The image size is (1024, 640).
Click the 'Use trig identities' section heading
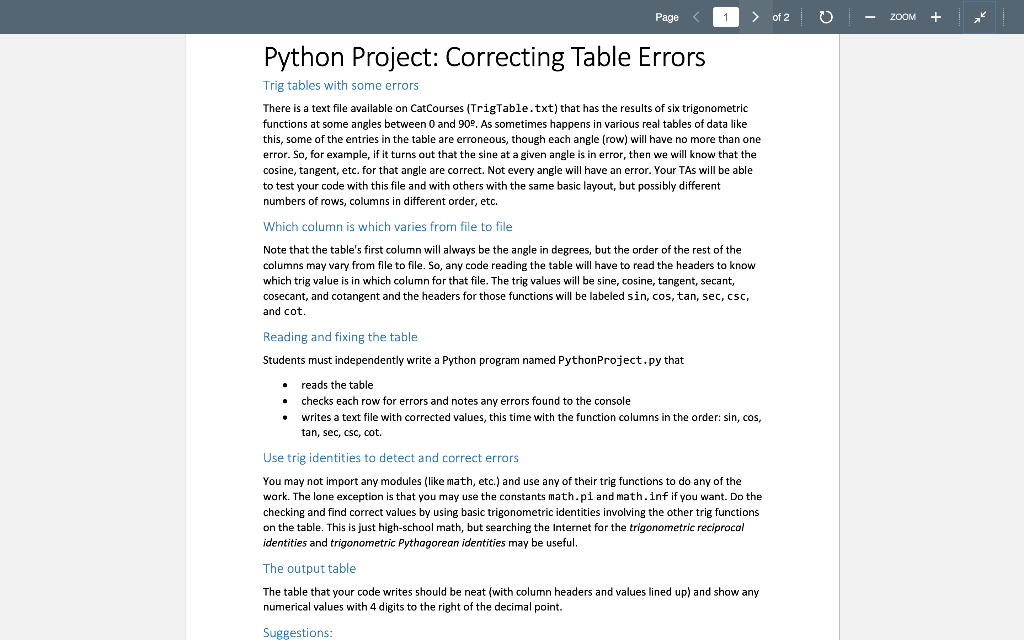(x=391, y=458)
